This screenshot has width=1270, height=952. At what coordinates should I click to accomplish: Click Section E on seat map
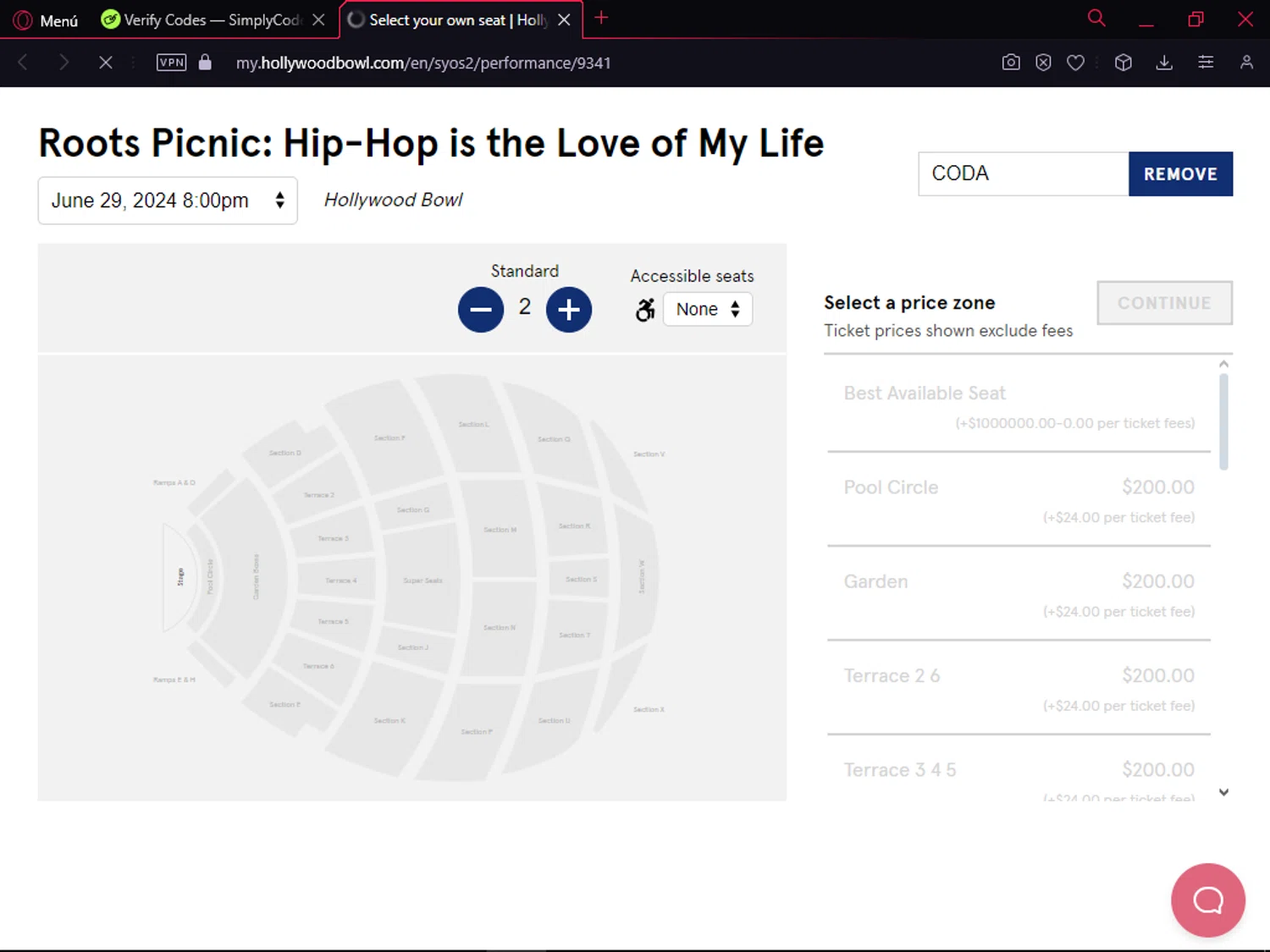coord(284,704)
